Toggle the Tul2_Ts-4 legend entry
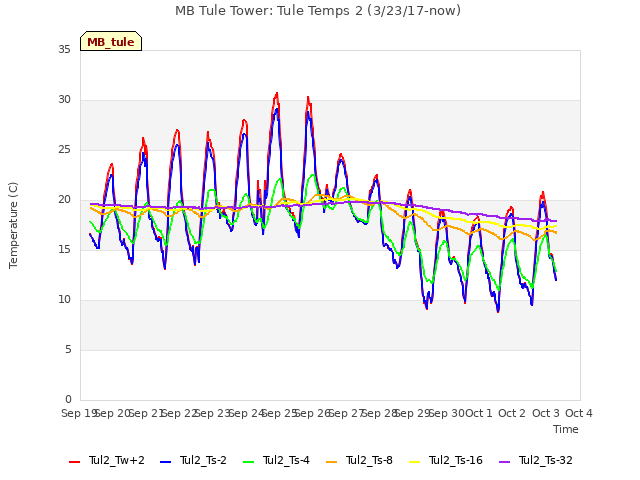640x480 pixels. 276,460
